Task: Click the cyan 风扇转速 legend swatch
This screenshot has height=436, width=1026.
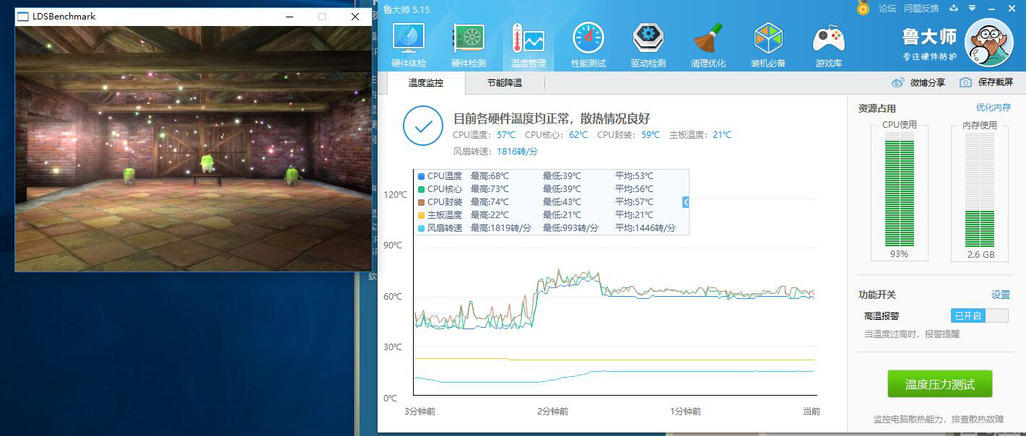Action: point(421,228)
